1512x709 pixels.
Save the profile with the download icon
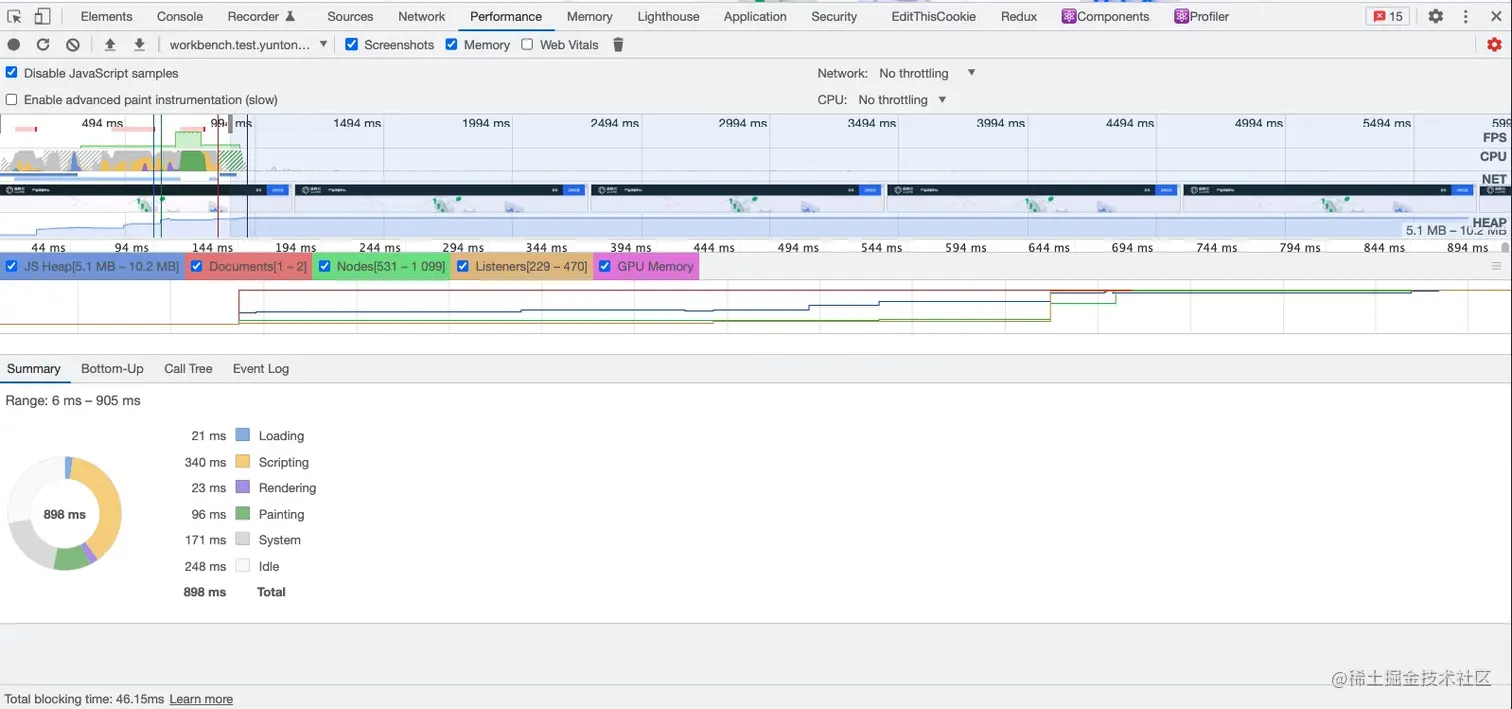tap(139, 45)
